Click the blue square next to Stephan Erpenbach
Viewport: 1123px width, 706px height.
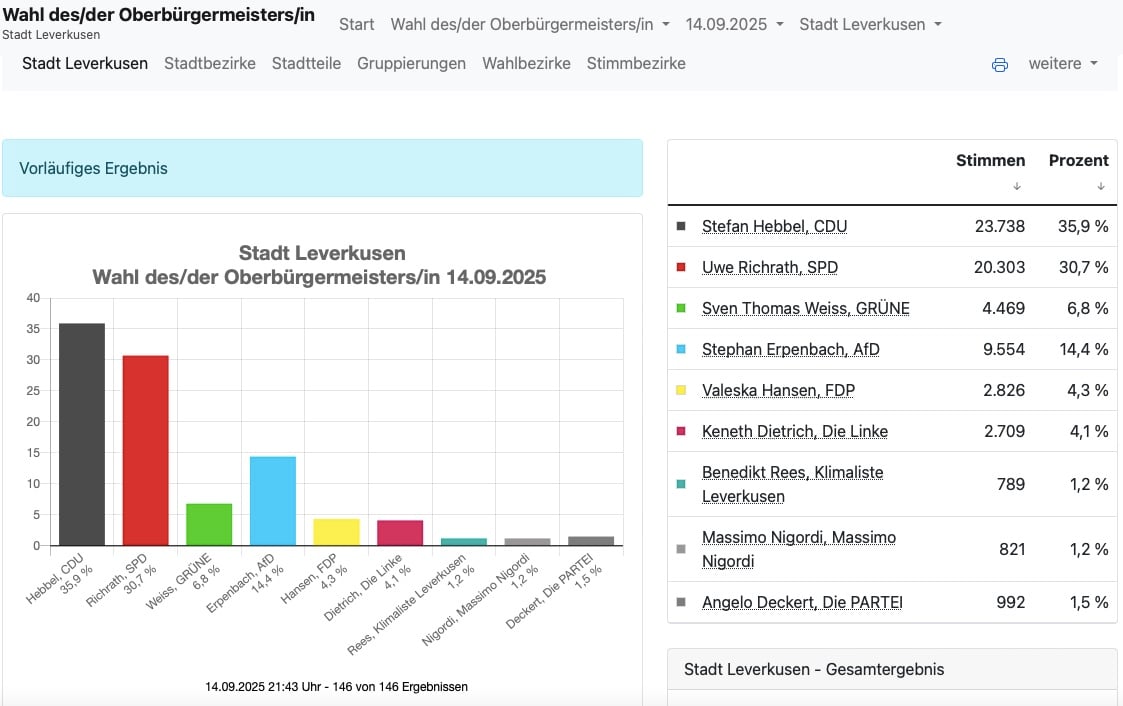pyautogui.click(x=681, y=349)
